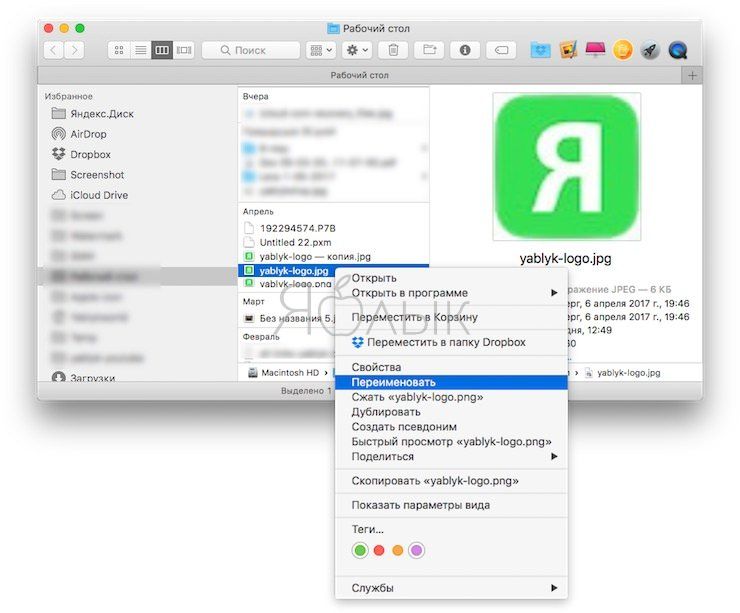740x613 pixels.
Task: Open Screenshot folder in sidebar
Action: [x=88, y=175]
